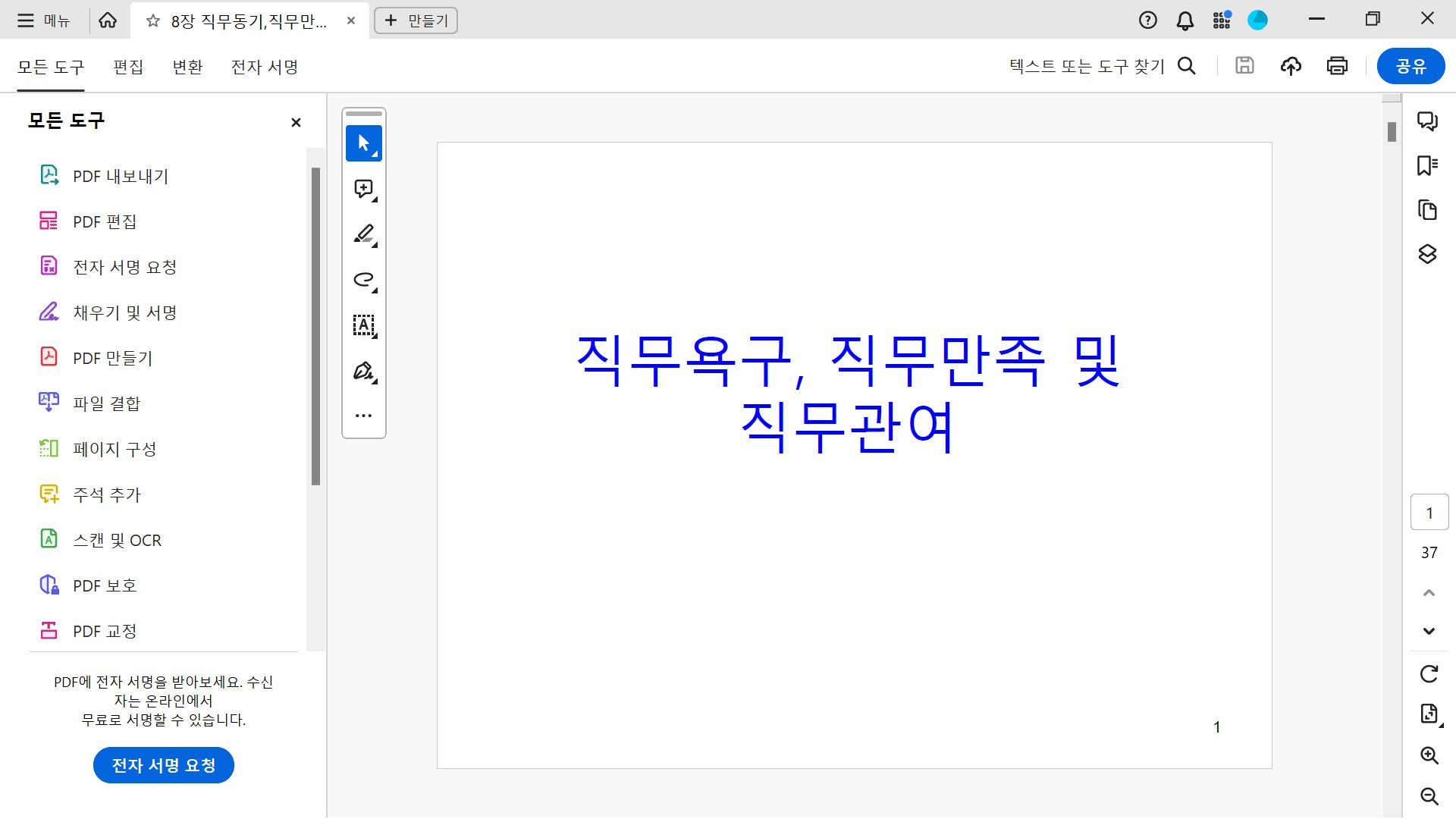Expand the quick tools overflow menu
Screen dimensions: 1456x819
(362, 414)
